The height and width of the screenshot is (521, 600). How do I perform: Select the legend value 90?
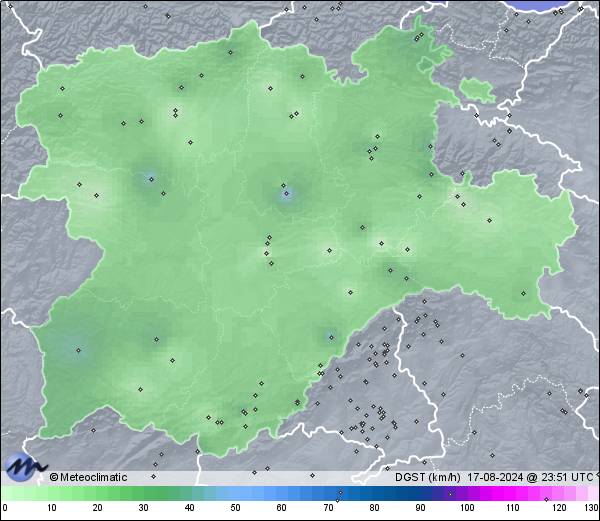pos(420,508)
